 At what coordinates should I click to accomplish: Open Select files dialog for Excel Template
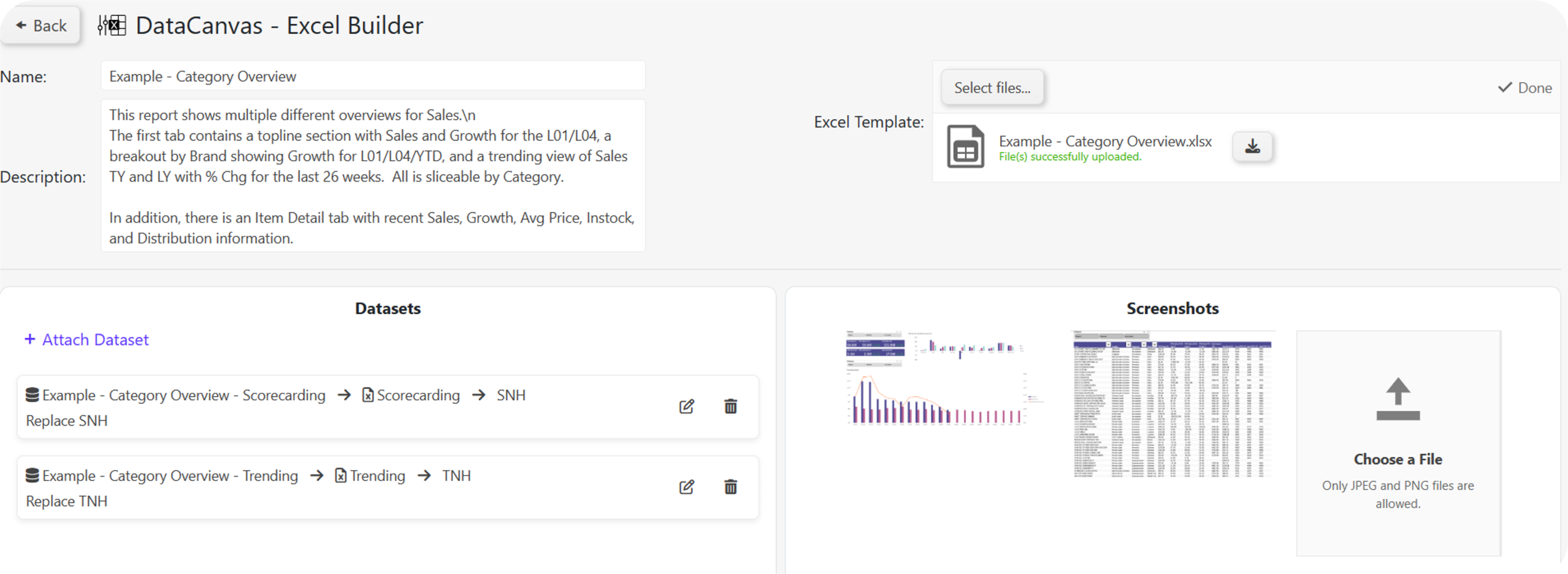pos(992,87)
